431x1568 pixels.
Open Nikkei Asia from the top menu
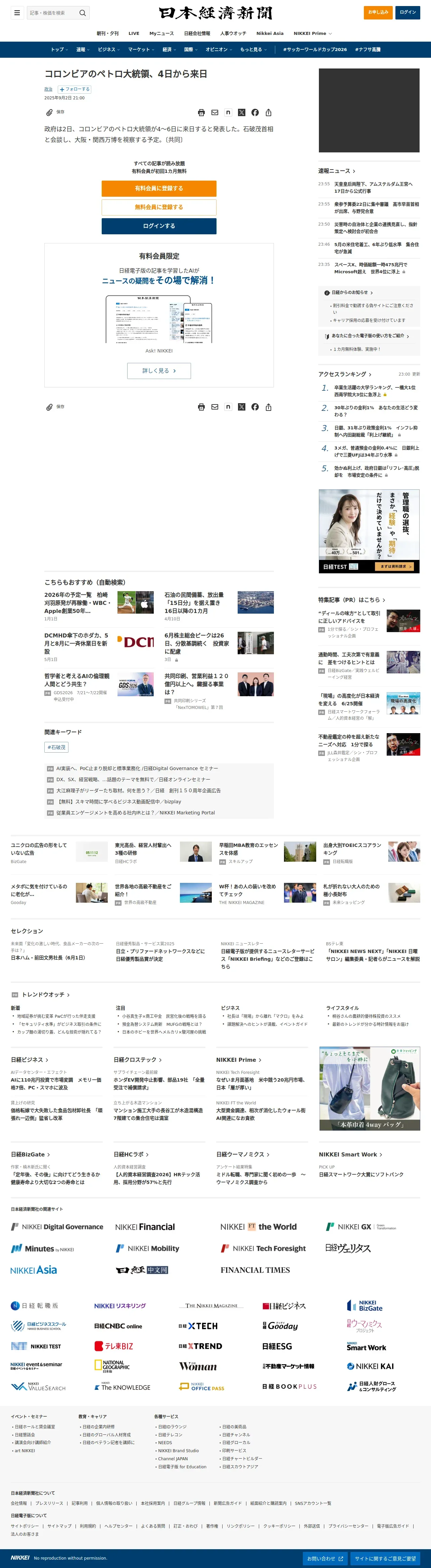coord(270,34)
